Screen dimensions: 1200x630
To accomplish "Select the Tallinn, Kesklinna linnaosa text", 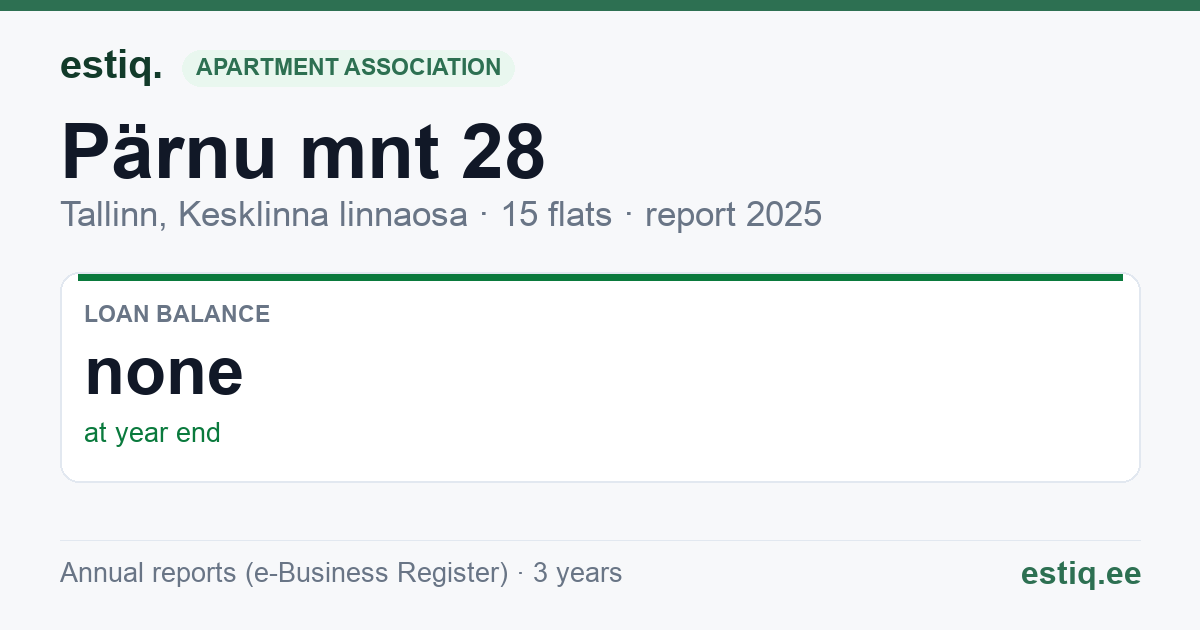I will click(264, 214).
